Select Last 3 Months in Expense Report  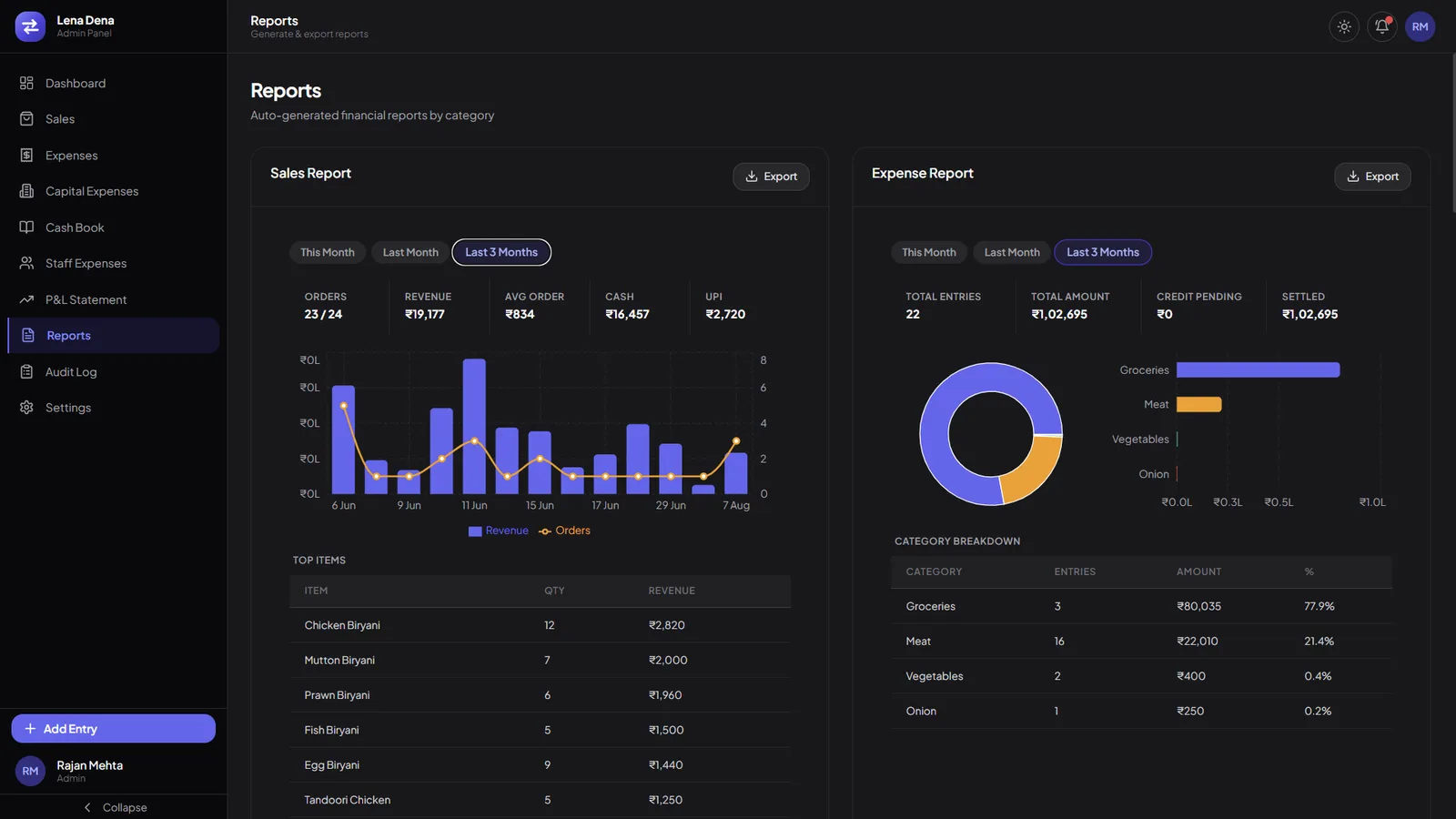pos(1103,252)
